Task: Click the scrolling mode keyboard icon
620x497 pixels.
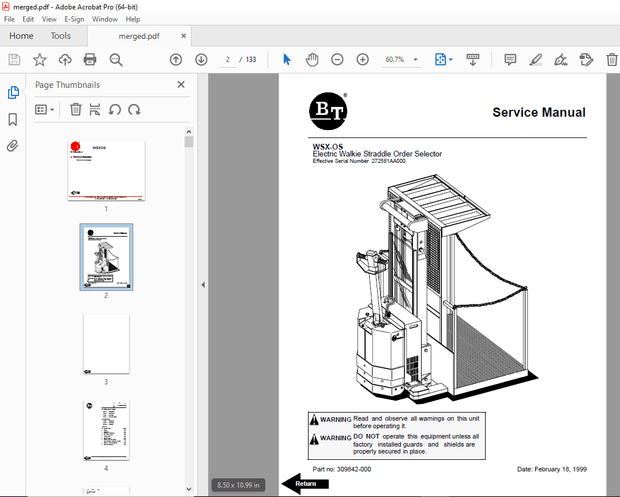Action: pos(473,60)
